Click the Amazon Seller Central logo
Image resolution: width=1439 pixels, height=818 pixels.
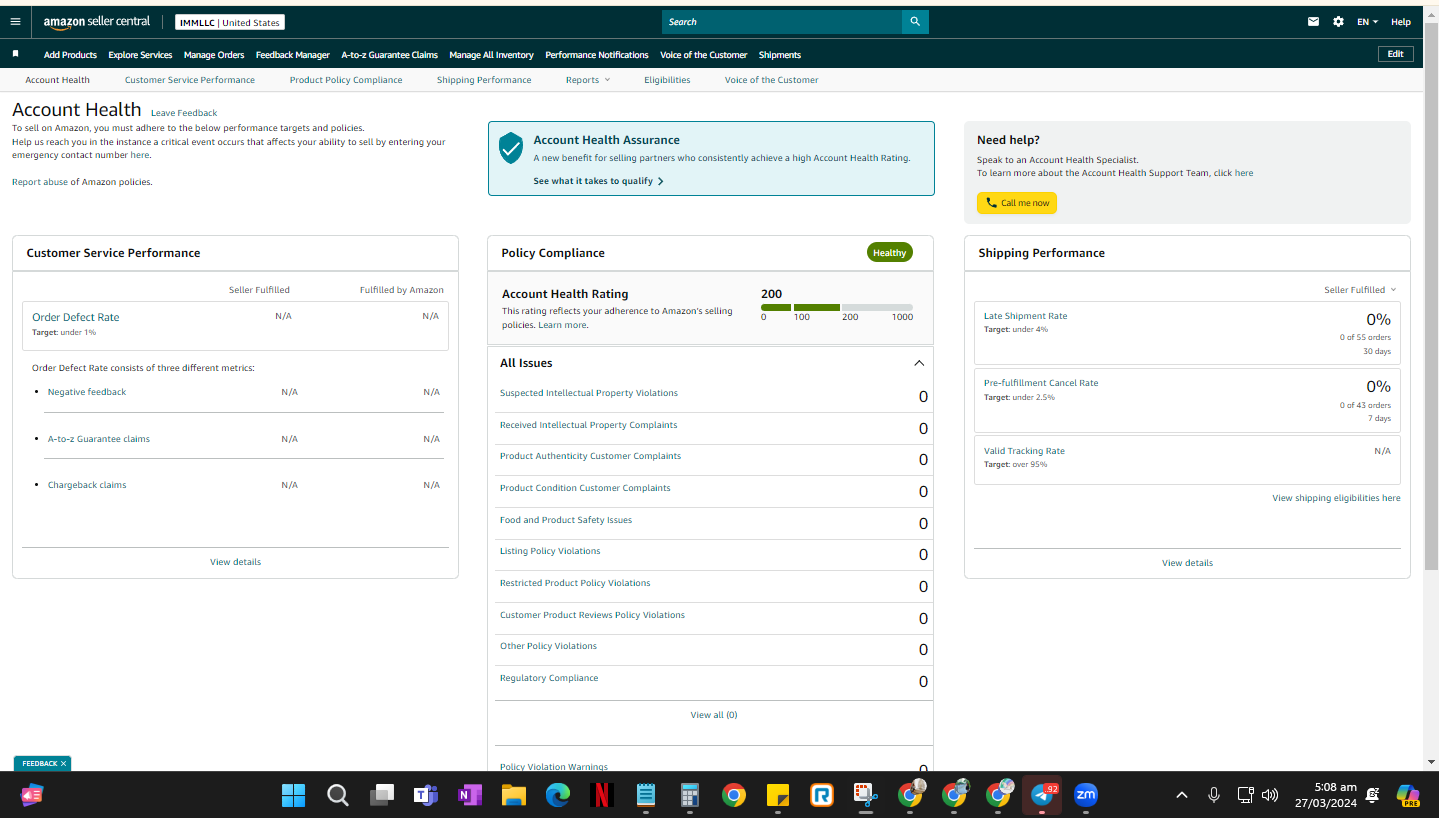pyautogui.click(x=97, y=22)
